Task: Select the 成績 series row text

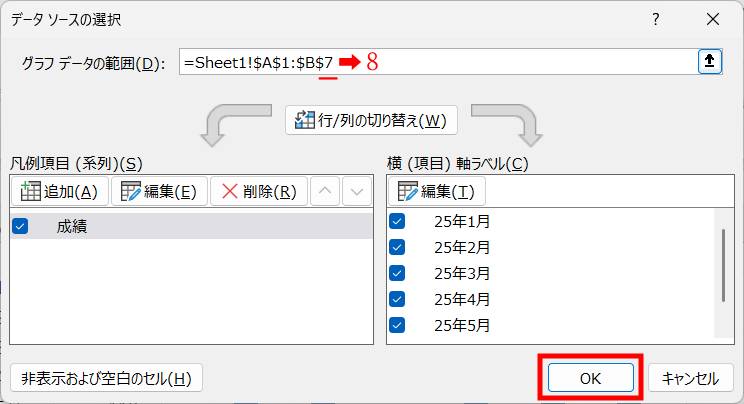Action: click(x=72, y=226)
